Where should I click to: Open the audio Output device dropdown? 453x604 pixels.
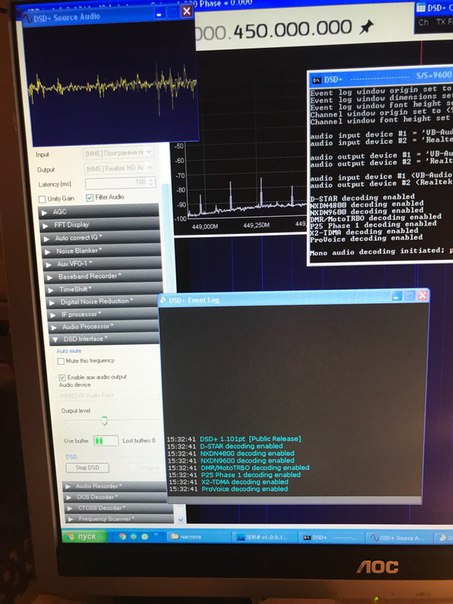pos(119,168)
